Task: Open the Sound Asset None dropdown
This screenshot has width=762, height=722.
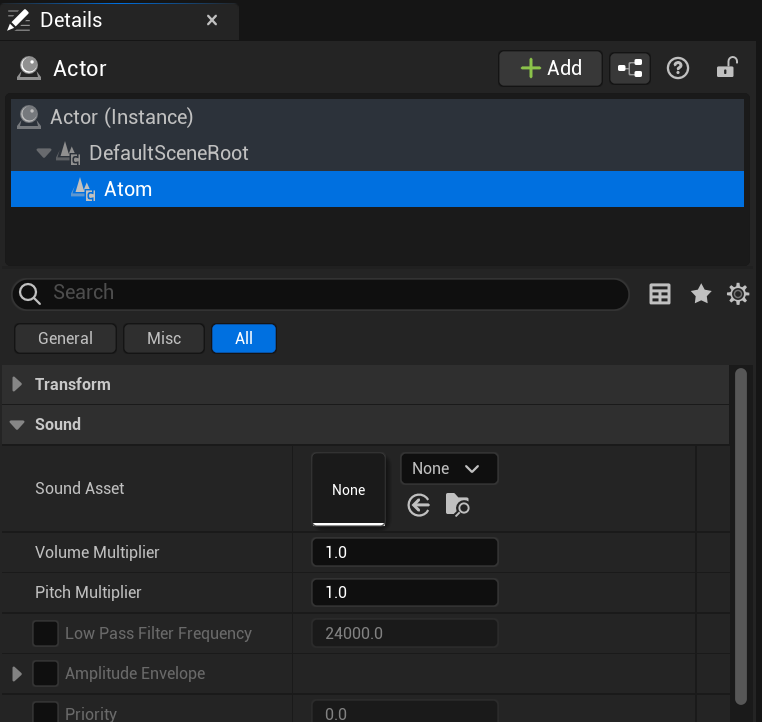Action: (449, 469)
